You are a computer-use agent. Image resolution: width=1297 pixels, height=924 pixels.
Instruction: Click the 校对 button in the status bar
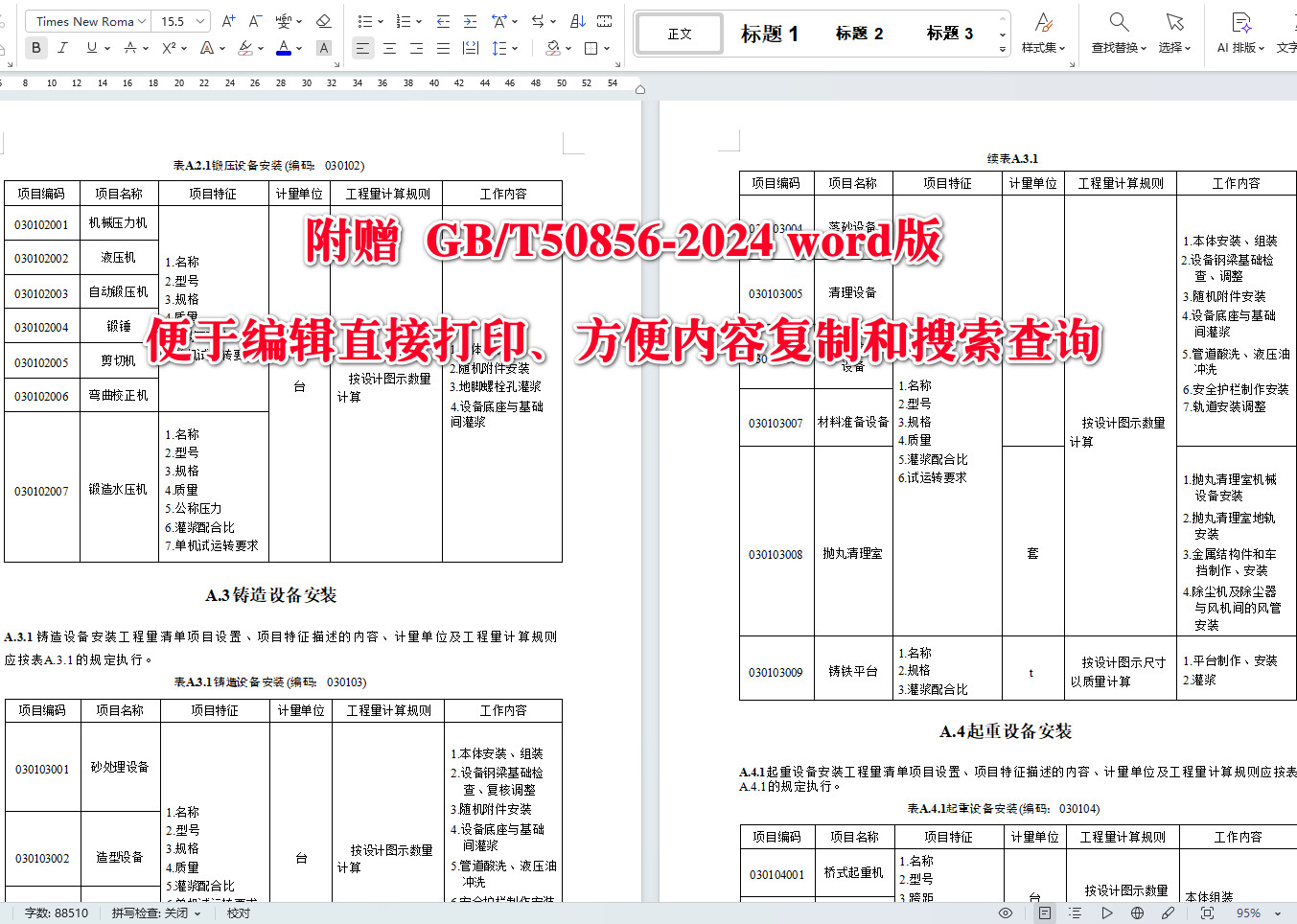pyautogui.click(x=237, y=912)
